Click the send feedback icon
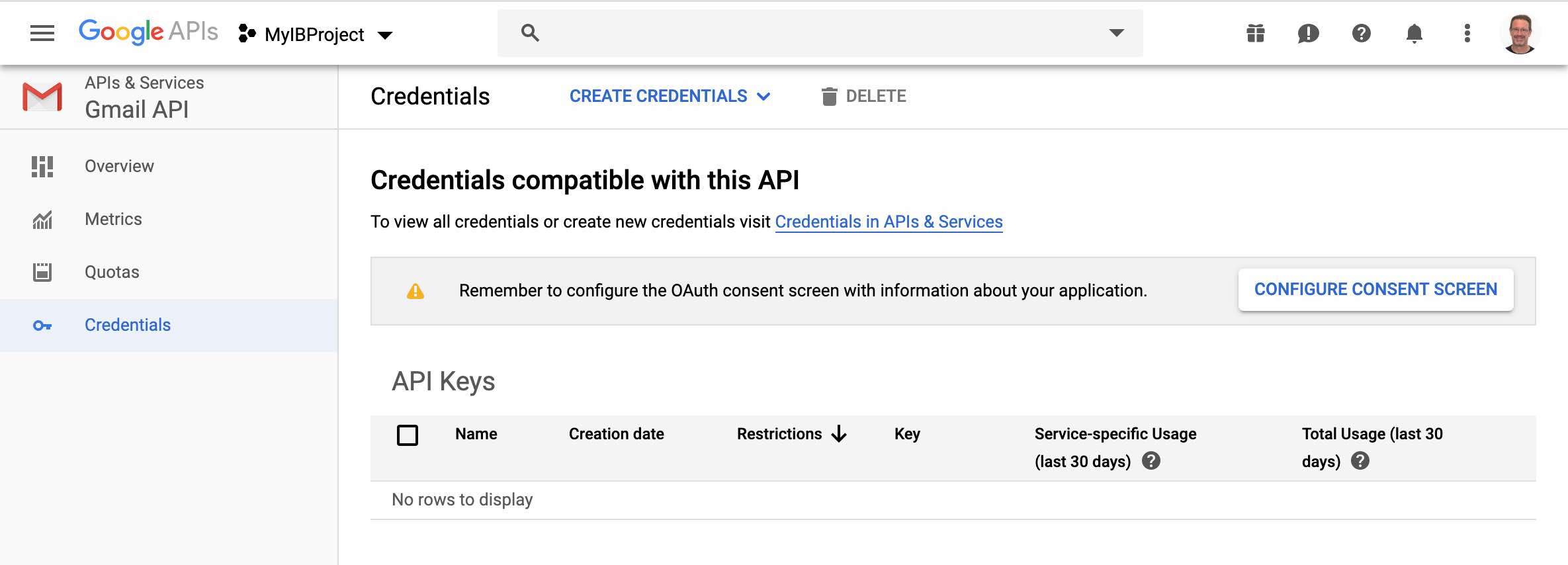 tap(1309, 33)
